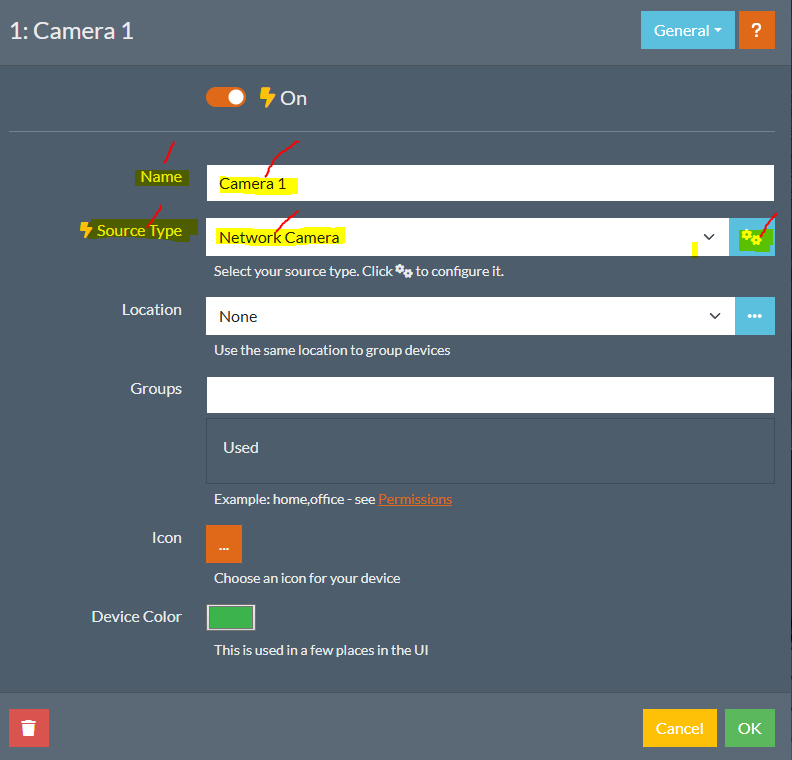792x760 pixels.
Task: Confirm settings with the OK button
Action: coord(750,728)
